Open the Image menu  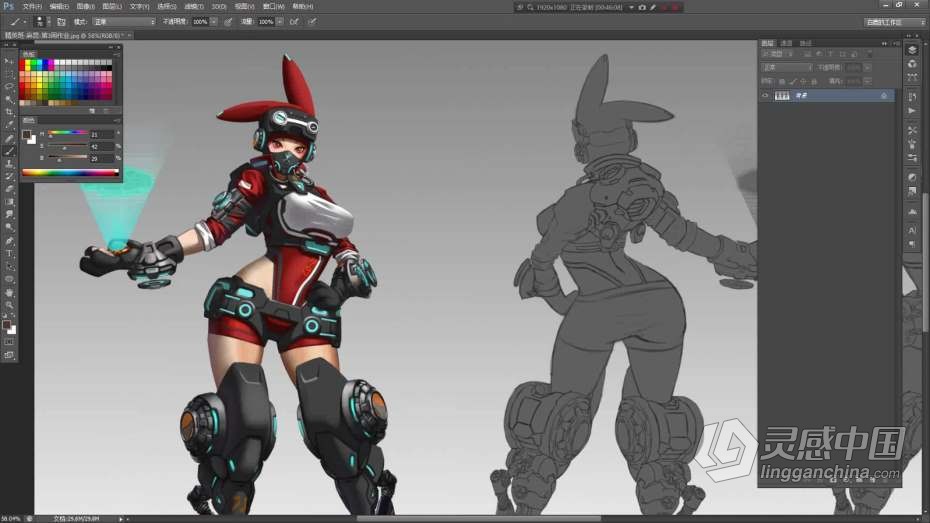tap(85, 7)
